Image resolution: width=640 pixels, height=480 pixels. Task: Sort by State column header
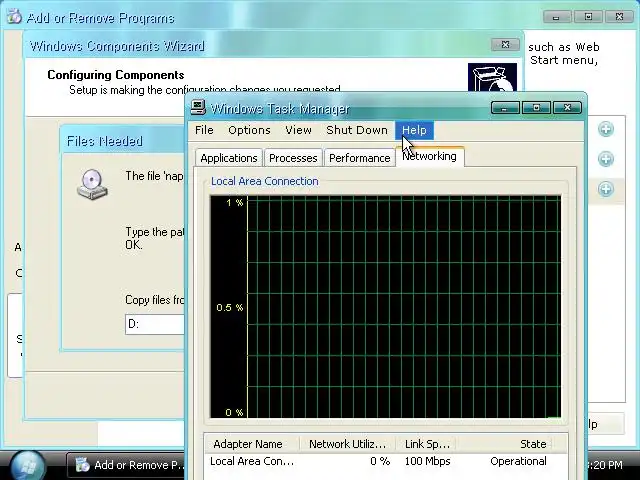pyautogui.click(x=505, y=444)
